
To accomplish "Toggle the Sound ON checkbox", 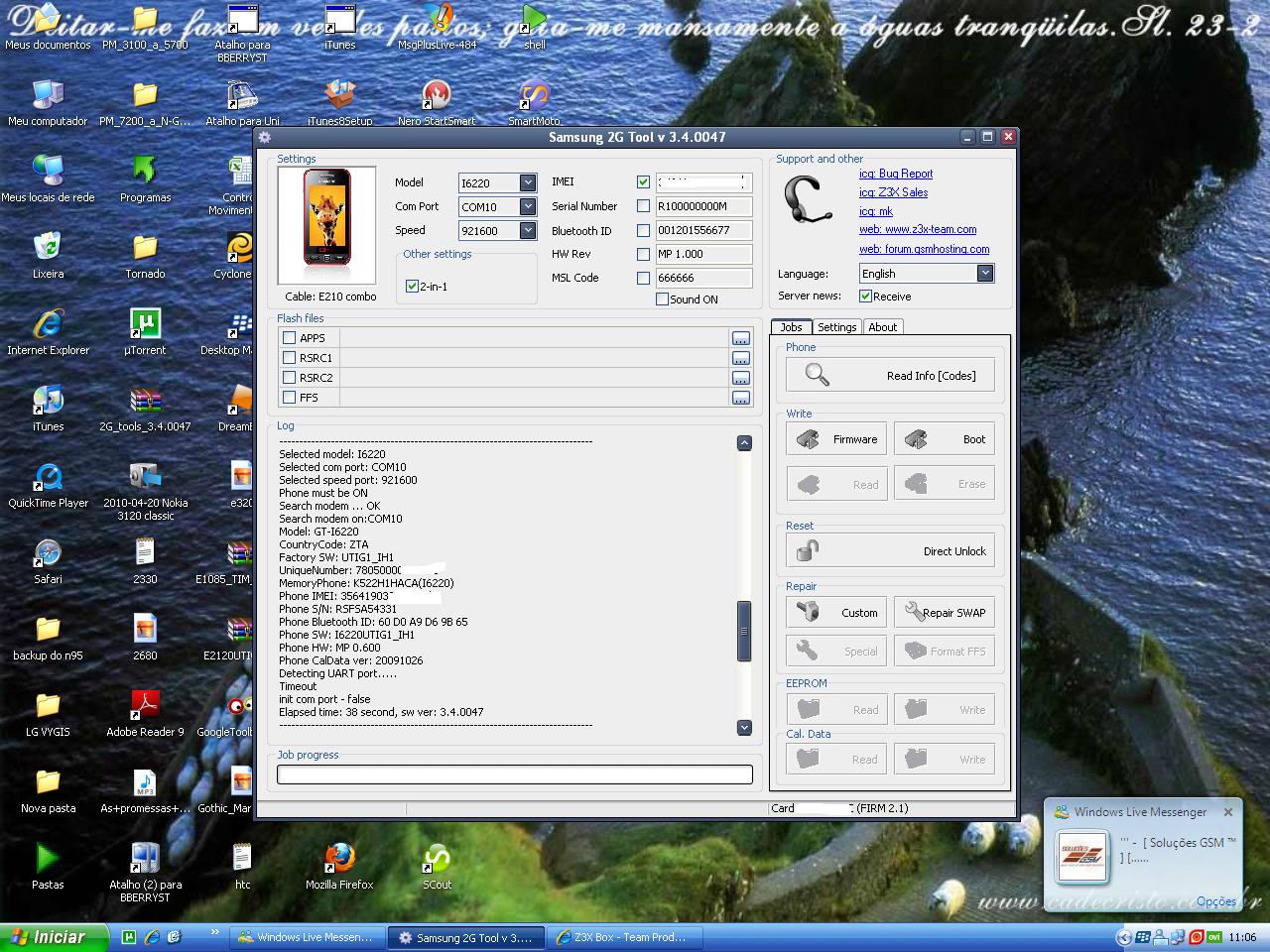I will coord(662,298).
